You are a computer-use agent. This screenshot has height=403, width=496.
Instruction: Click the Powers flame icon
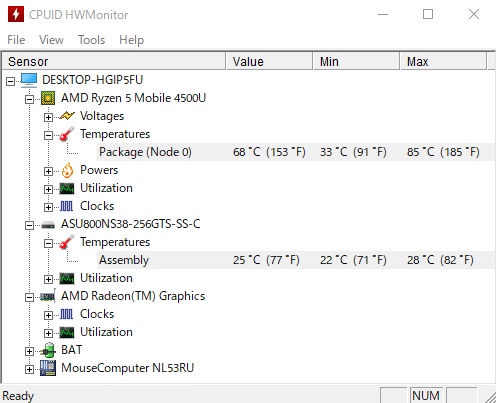coord(67,170)
